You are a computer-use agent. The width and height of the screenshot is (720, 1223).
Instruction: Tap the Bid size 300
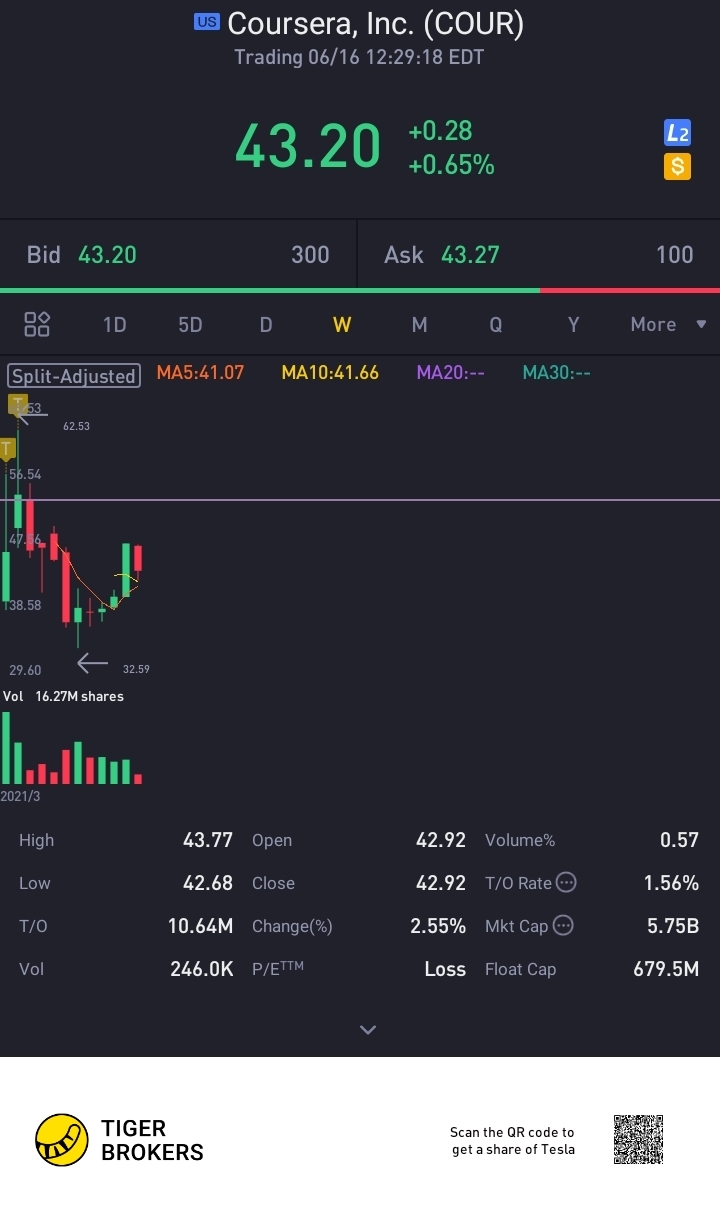coord(310,255)
